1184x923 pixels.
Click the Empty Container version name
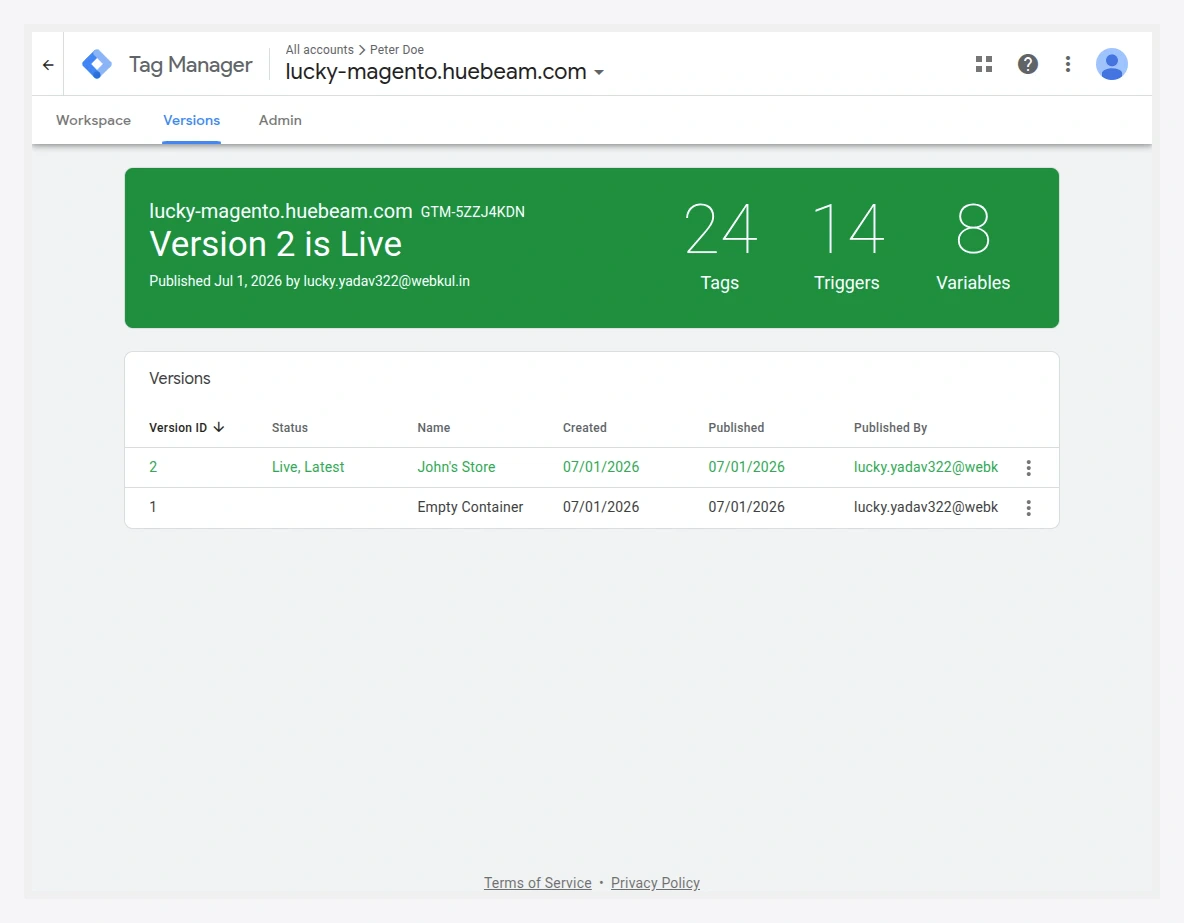470,507
